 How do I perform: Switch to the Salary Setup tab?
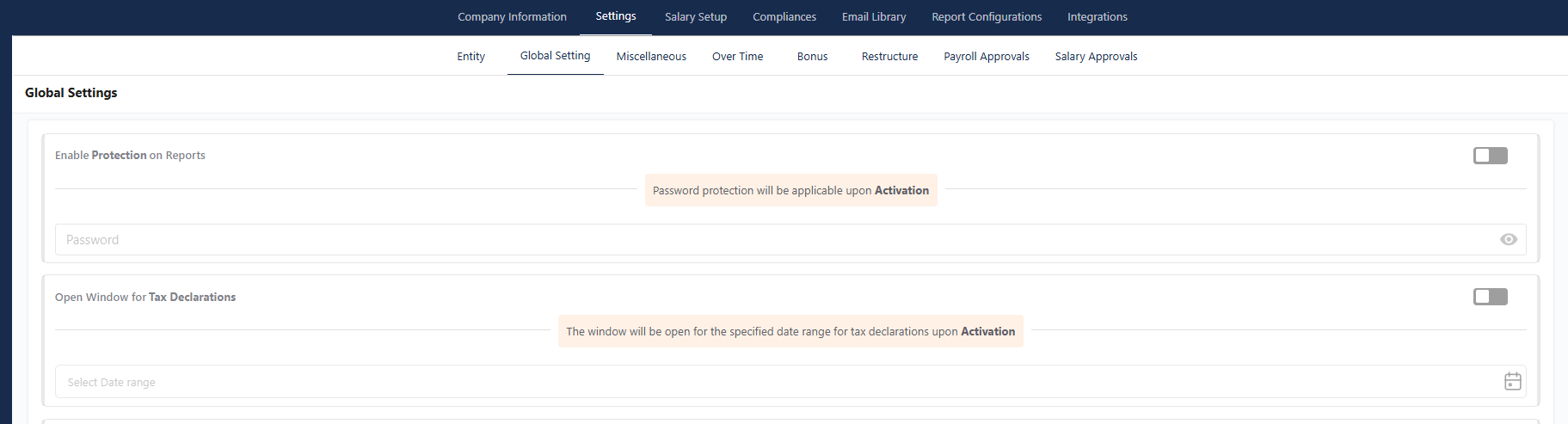click(x=696, y=17)
